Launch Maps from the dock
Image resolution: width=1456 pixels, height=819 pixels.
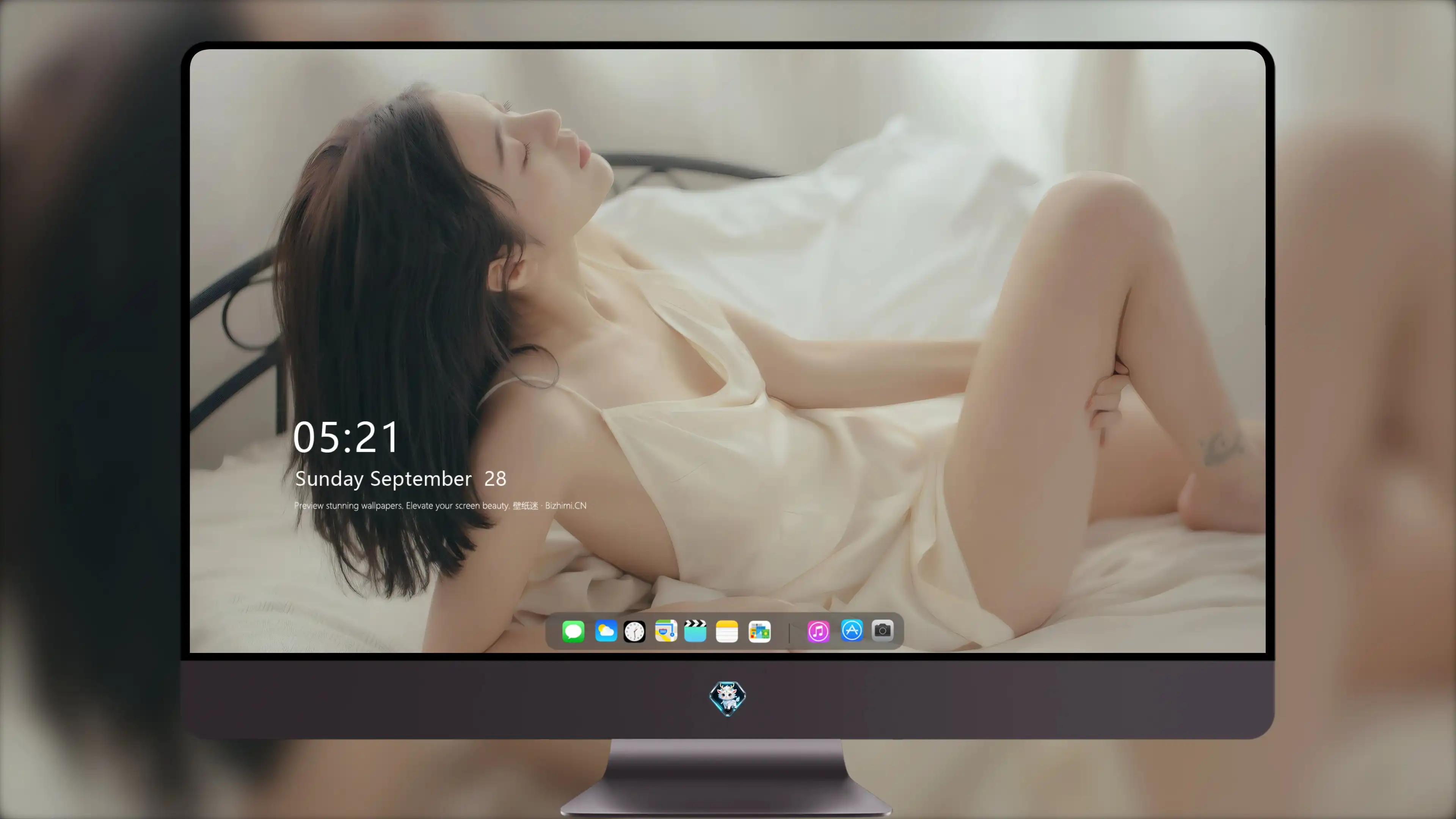[x=666, y=631]
